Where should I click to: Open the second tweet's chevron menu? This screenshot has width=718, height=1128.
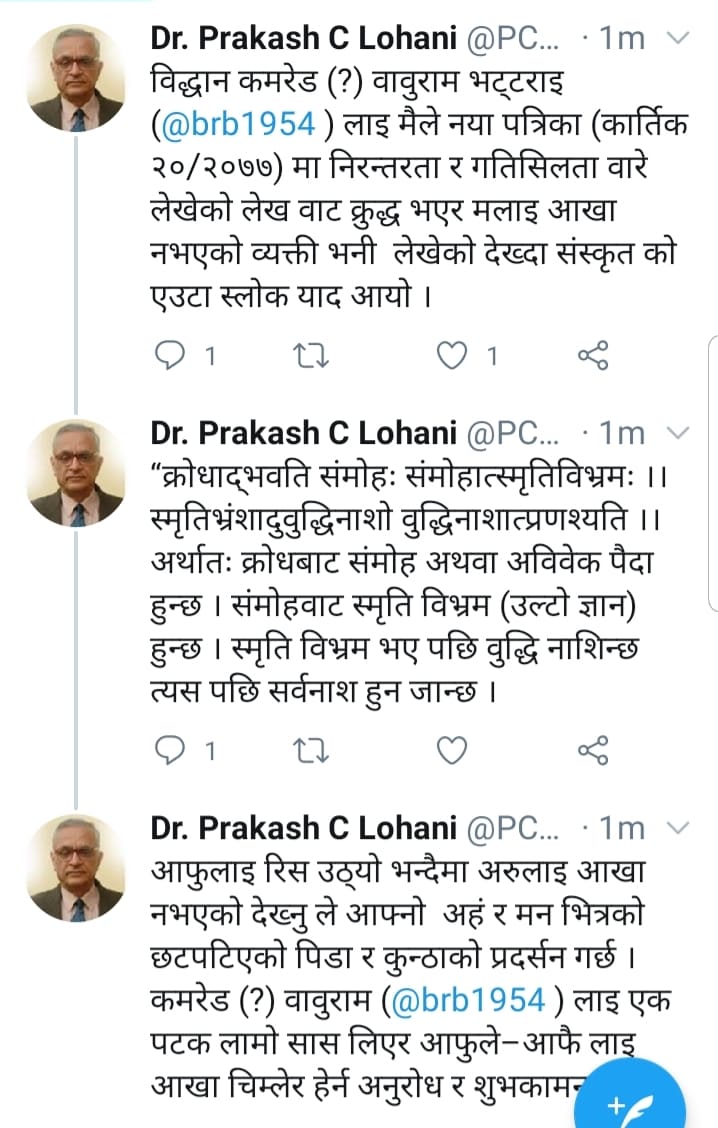click(x=677, y=433)
